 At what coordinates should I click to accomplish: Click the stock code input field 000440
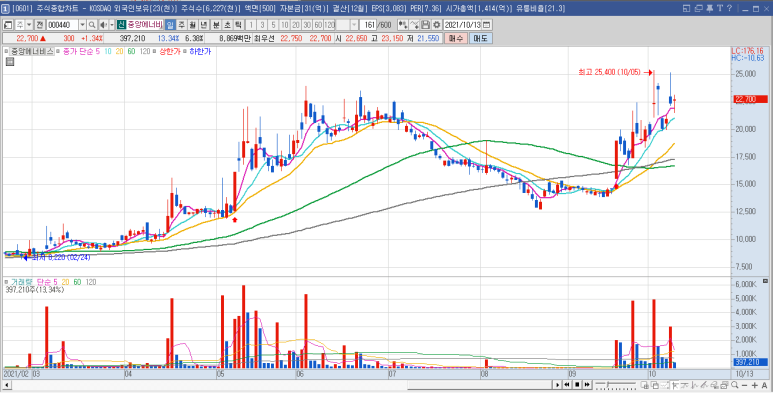coord(62,25)
